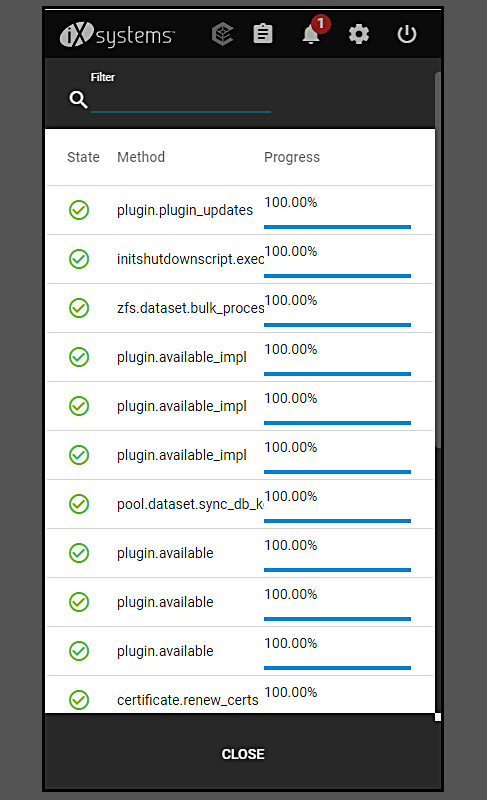This screenshot has width=487, height=800.
Task: Open alerts bell with one notification
Action: pos(312,34)
